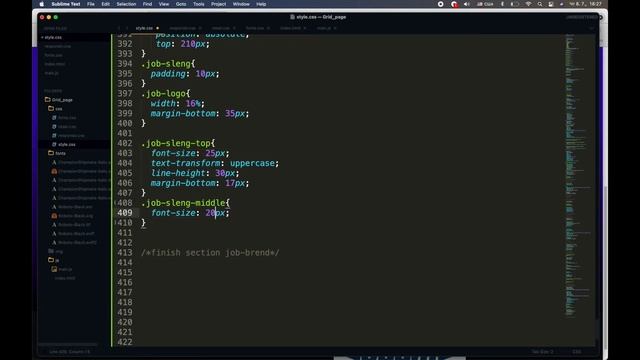Click the unsaved dot on style.css tab

point(158,28)
